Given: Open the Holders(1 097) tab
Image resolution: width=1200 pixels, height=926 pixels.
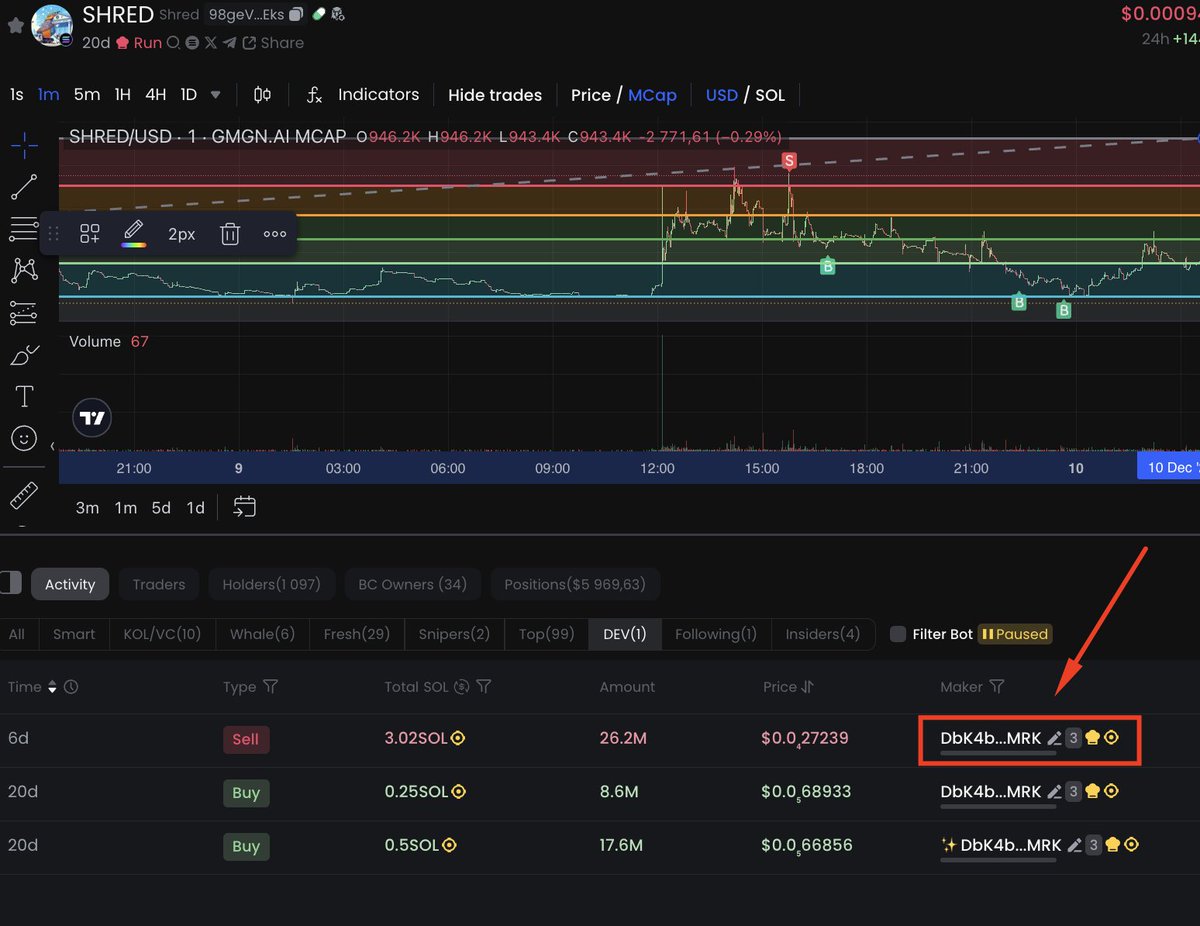Looking at the screenshot, I should [x=271, y=584].
